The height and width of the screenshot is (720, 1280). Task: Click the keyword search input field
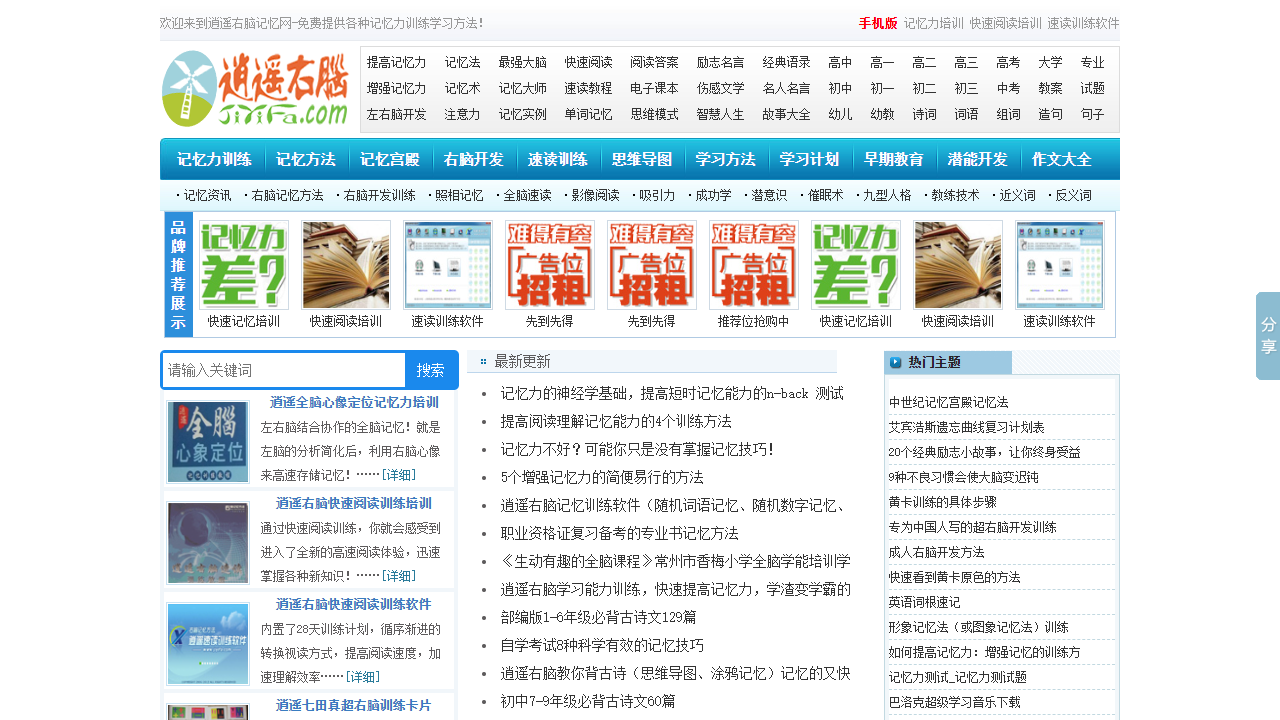click(284, 370)
